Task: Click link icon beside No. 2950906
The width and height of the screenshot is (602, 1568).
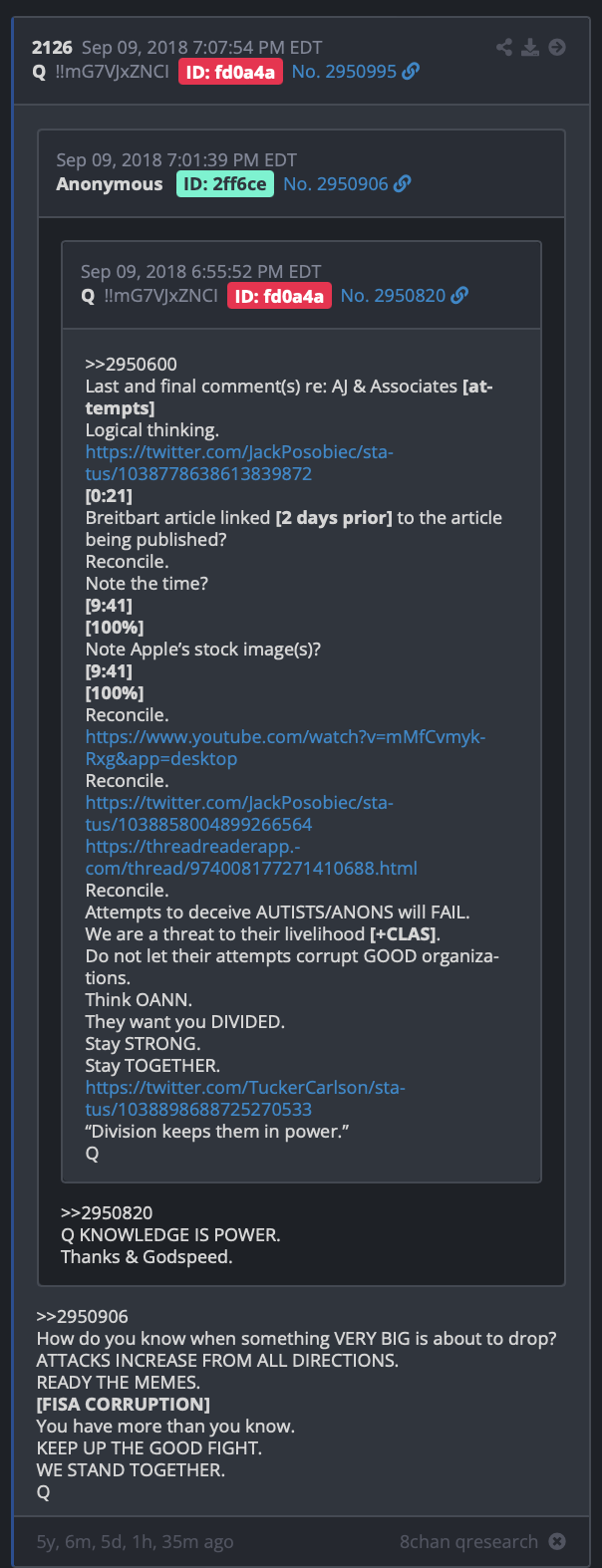Action: click(403, 183)
